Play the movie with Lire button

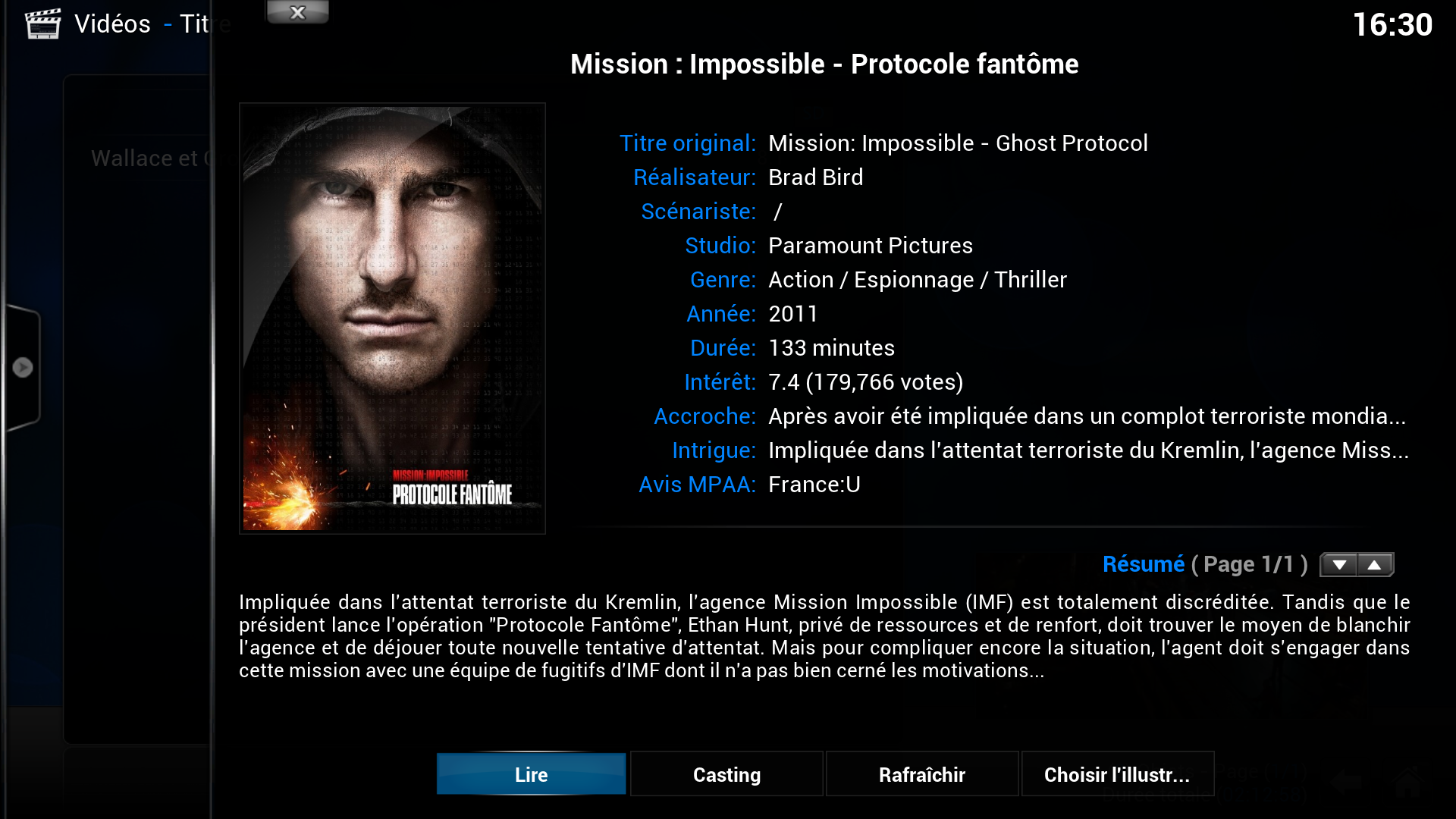point(531,774)
